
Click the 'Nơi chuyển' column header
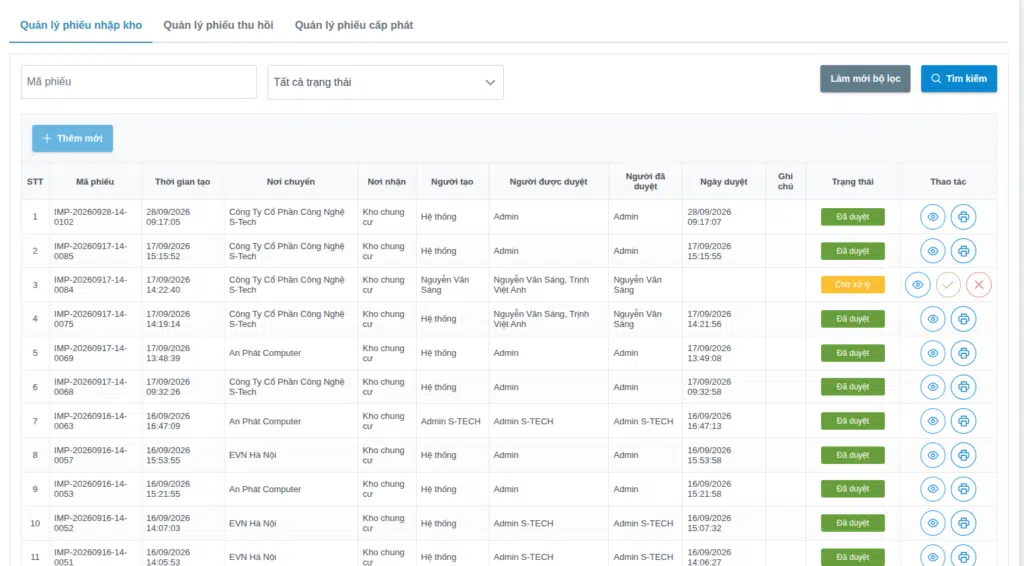291,181
